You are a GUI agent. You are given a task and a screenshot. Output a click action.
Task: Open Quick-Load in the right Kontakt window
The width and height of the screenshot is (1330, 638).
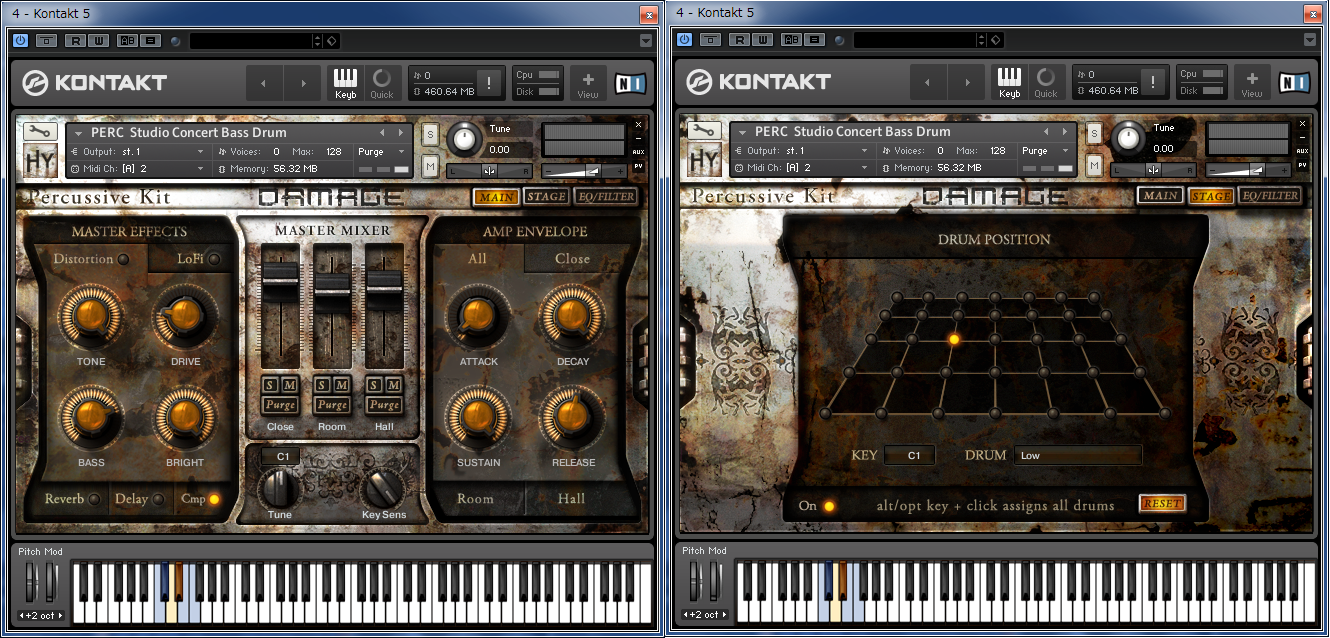[1046, 83]
